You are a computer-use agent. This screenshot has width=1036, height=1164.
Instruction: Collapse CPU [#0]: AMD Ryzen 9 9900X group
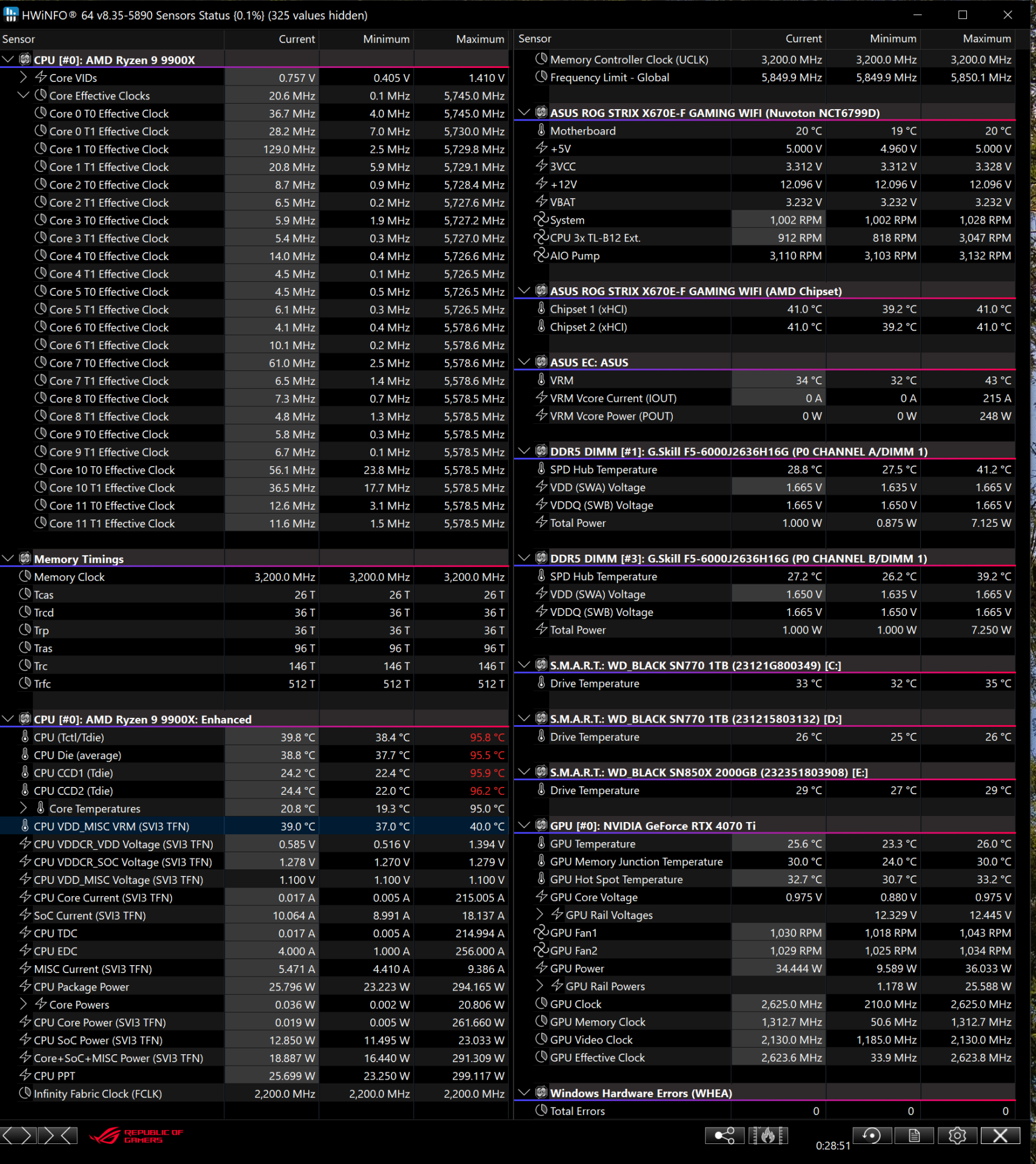8,59
